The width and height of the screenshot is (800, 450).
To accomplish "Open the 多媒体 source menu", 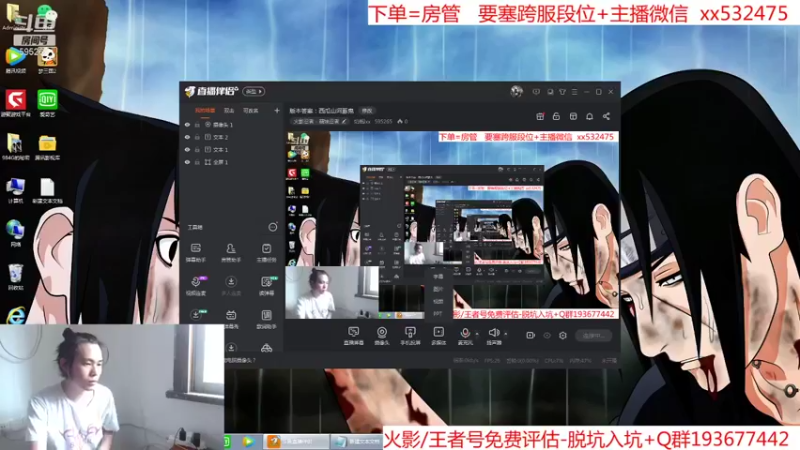I will [x=439, y=336].
